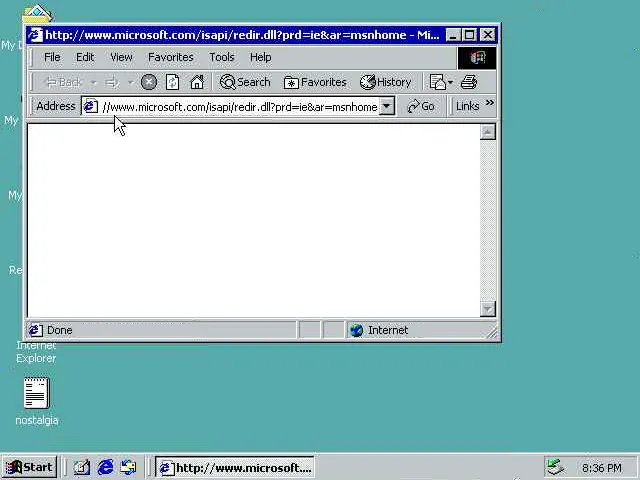The height and width of the screenshot is (480, 640).
Task: Minimize the Internet Explorer window
Action: [453, 35]
